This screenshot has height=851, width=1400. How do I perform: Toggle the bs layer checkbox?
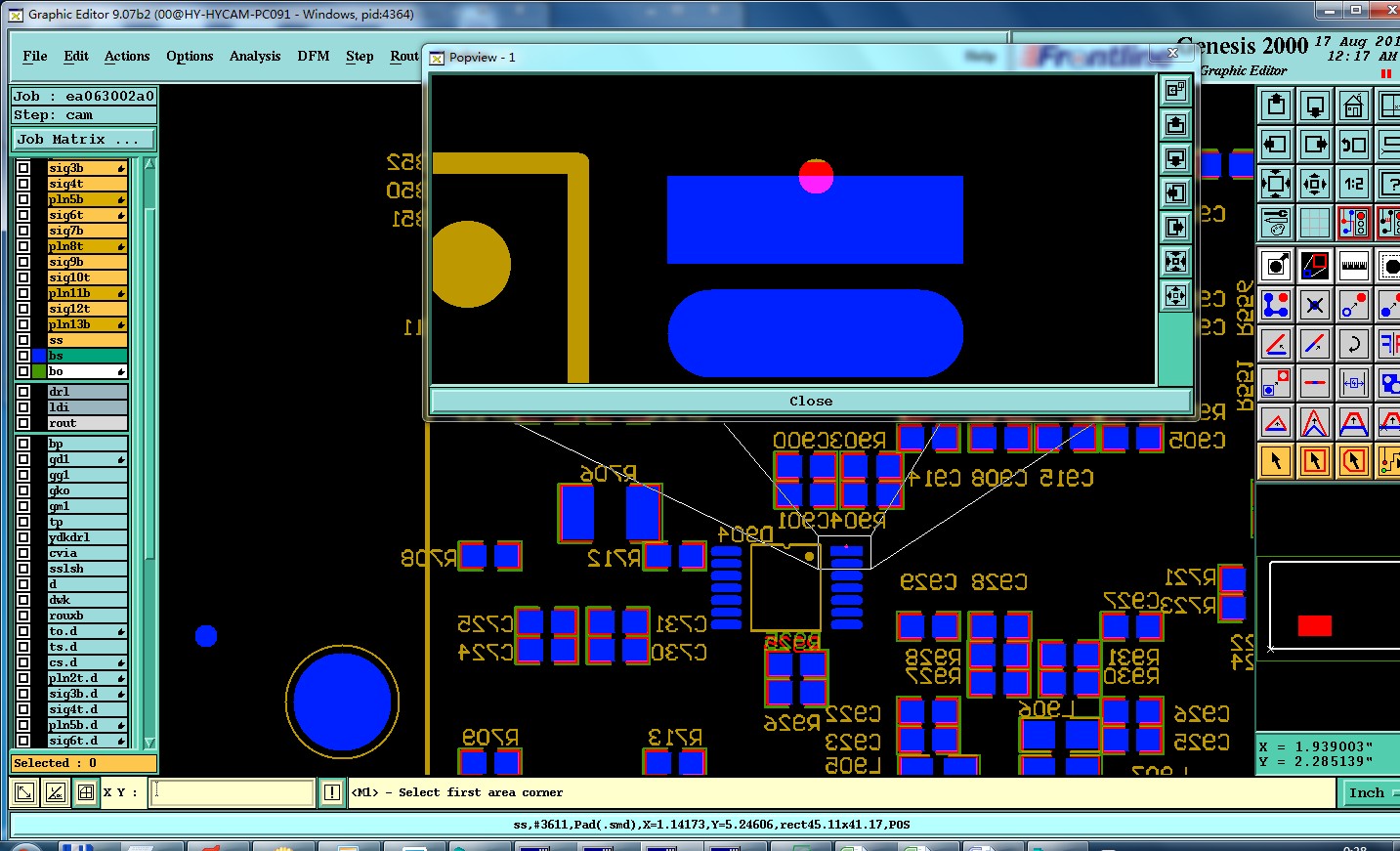click(23, 356)
